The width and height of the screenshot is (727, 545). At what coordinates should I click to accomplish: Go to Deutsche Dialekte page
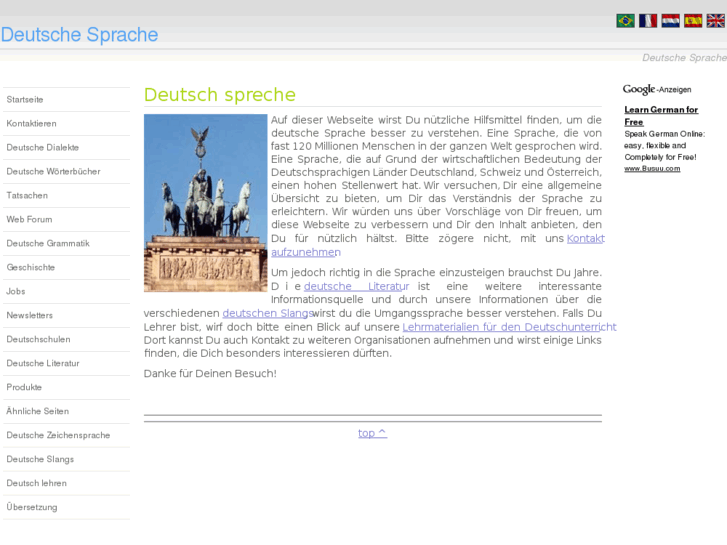tap(66, 147)
